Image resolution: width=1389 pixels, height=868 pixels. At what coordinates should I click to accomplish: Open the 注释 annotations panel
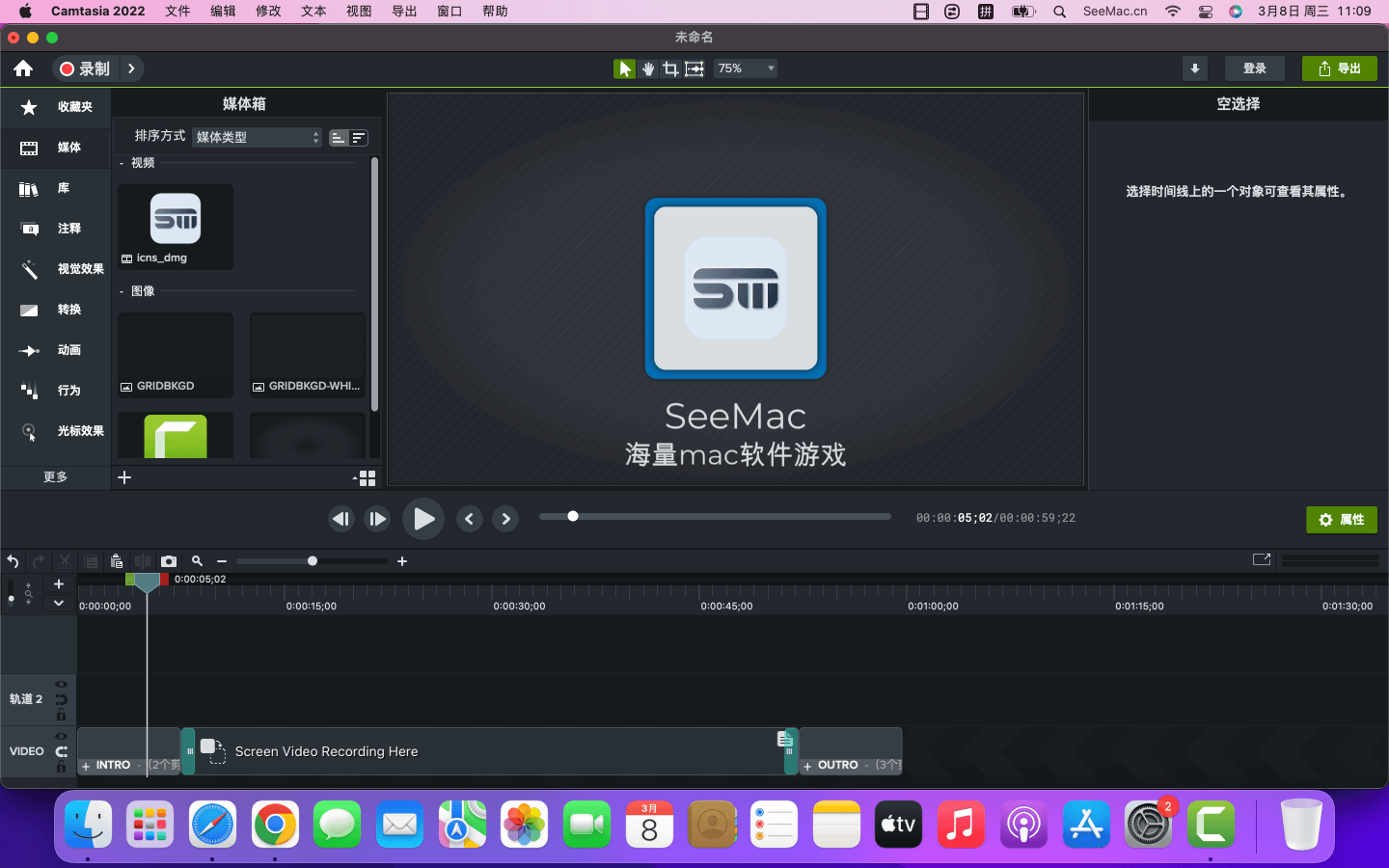click(56, 229)
